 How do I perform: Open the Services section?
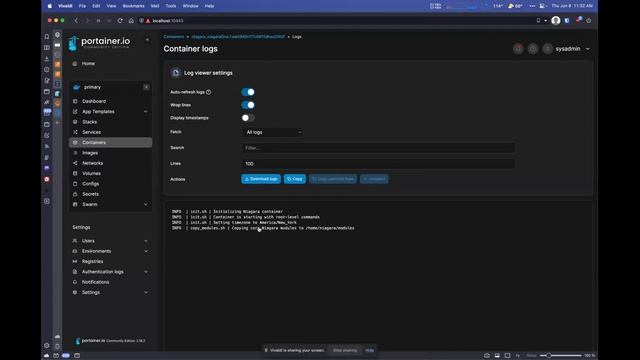pos(91,132)
